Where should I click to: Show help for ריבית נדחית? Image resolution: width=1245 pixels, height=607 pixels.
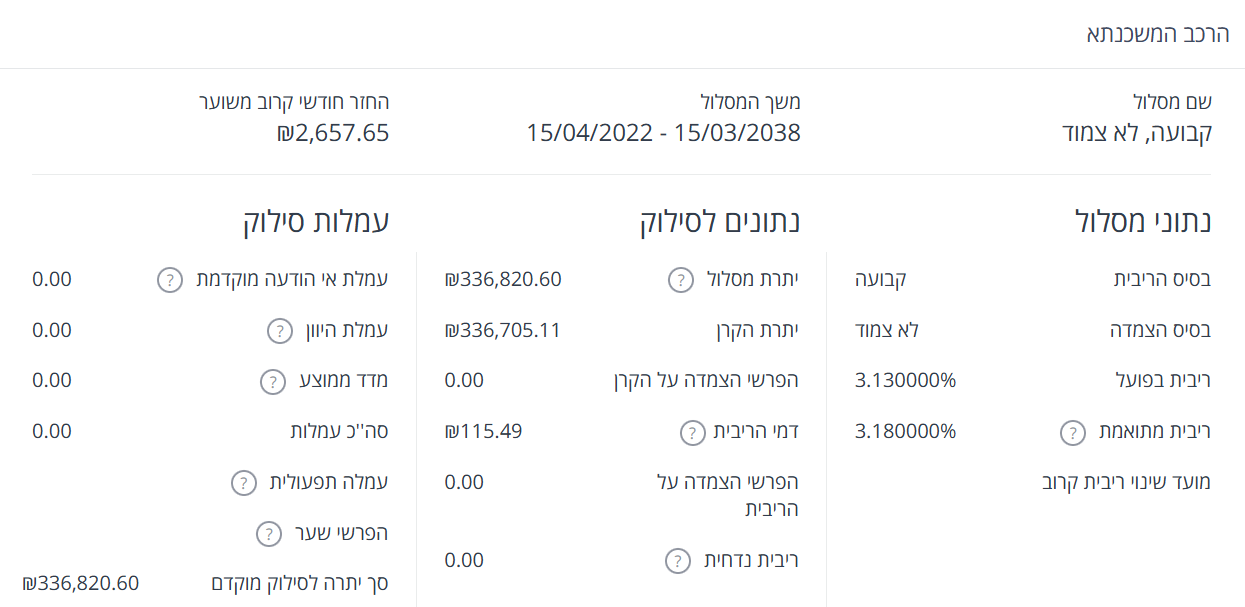pyautogui.click(x=678, y=561)
